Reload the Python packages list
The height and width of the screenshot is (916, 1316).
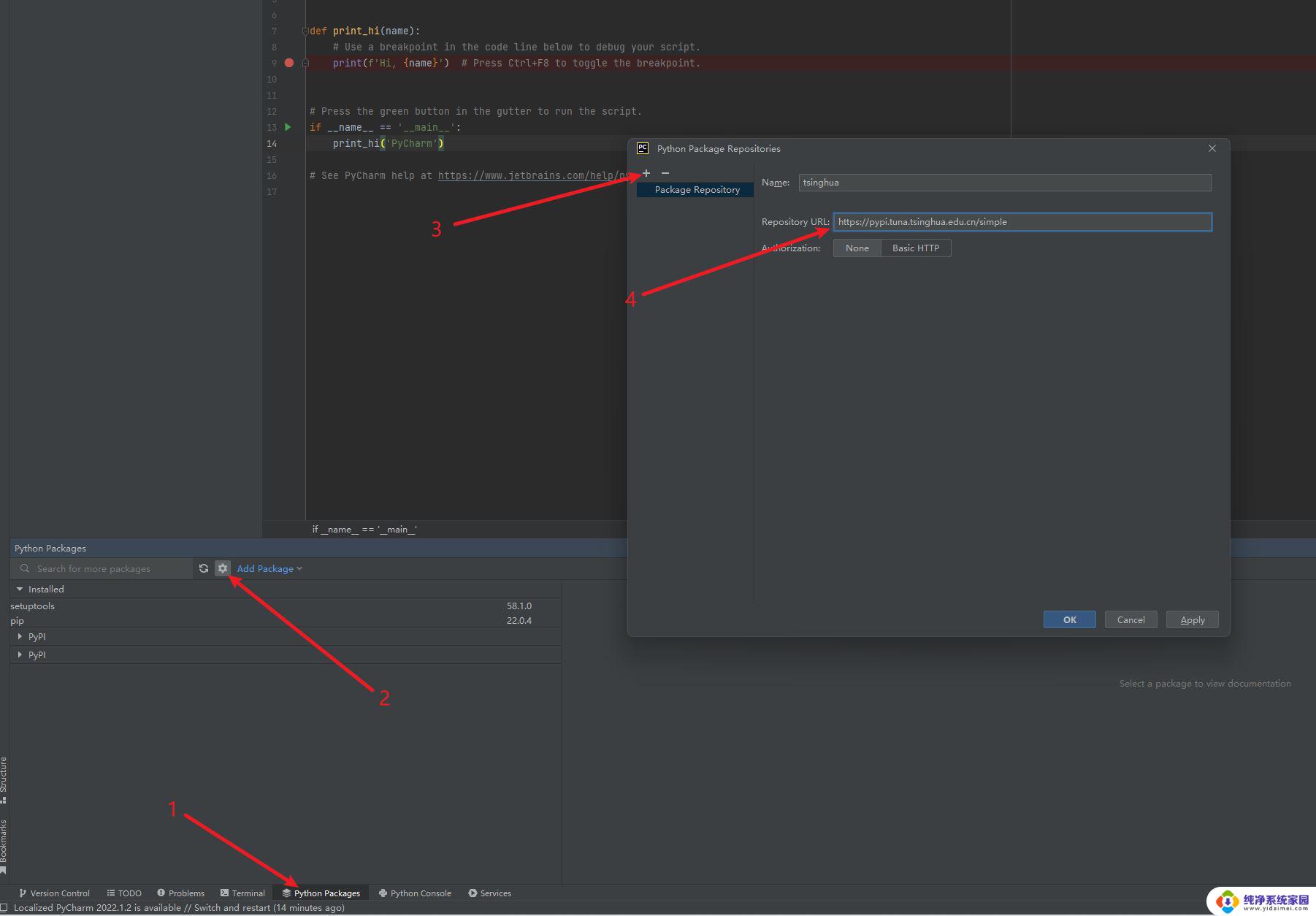[204, 568]
